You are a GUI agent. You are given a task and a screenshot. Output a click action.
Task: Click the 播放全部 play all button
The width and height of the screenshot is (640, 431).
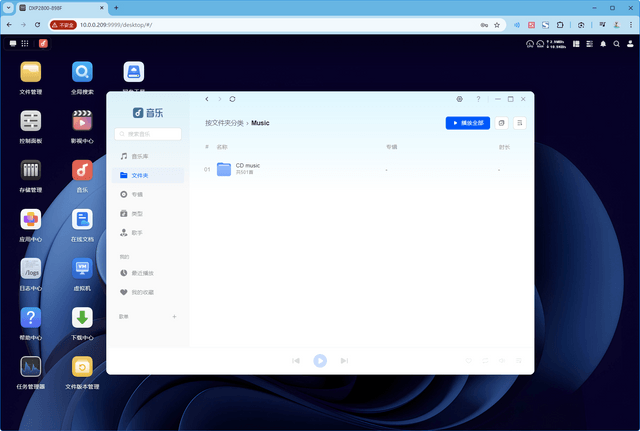[468, 123]
